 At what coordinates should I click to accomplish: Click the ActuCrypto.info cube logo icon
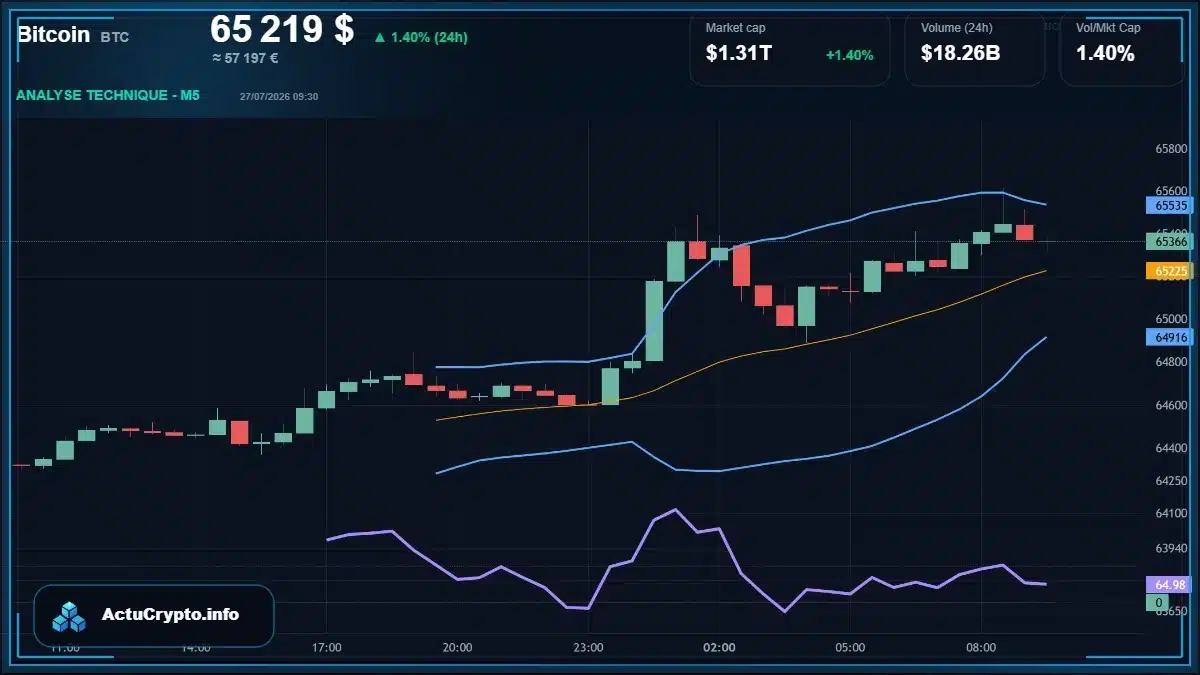(x=69, y=616)
